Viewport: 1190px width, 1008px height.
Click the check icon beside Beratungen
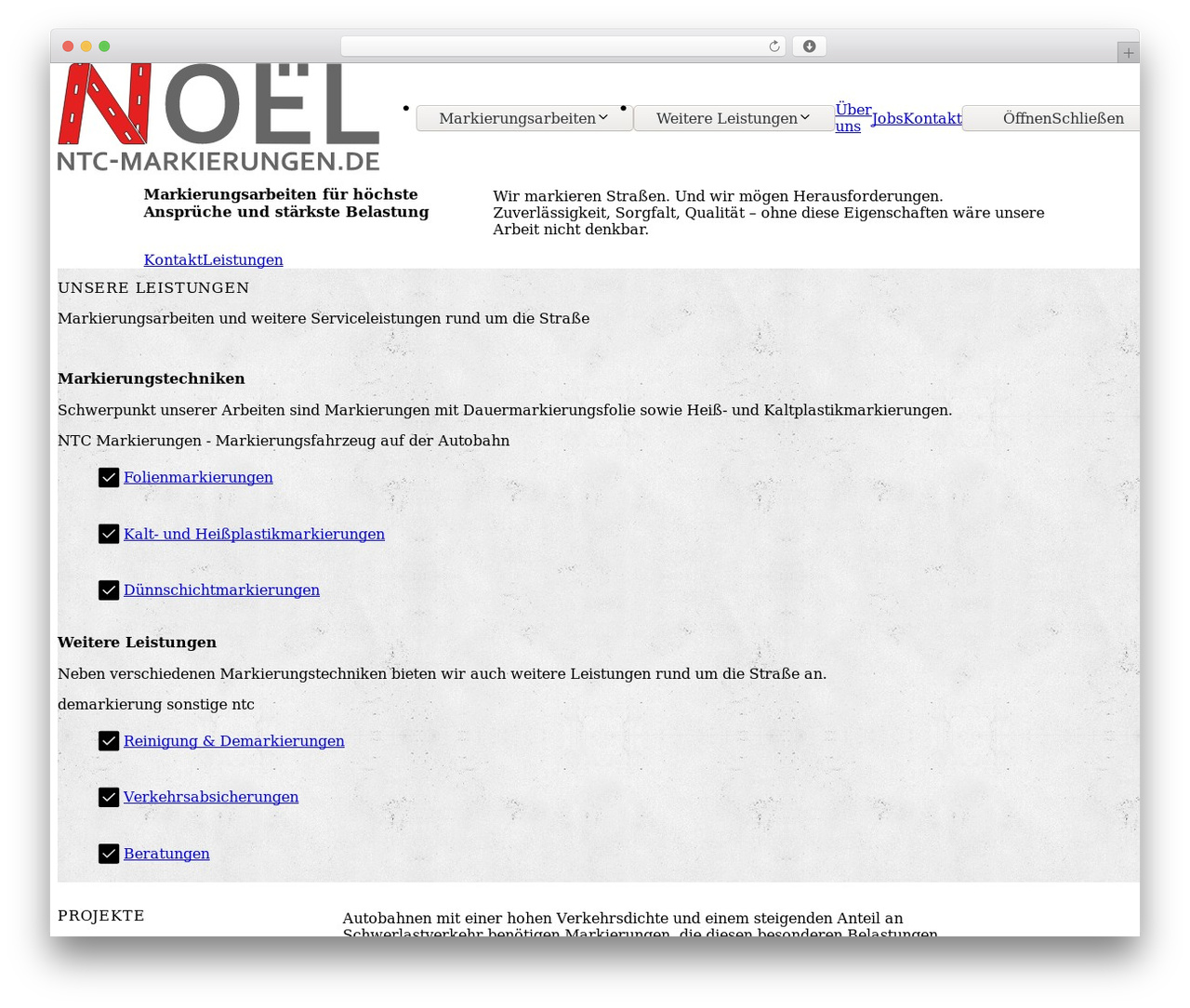point(109,854)
